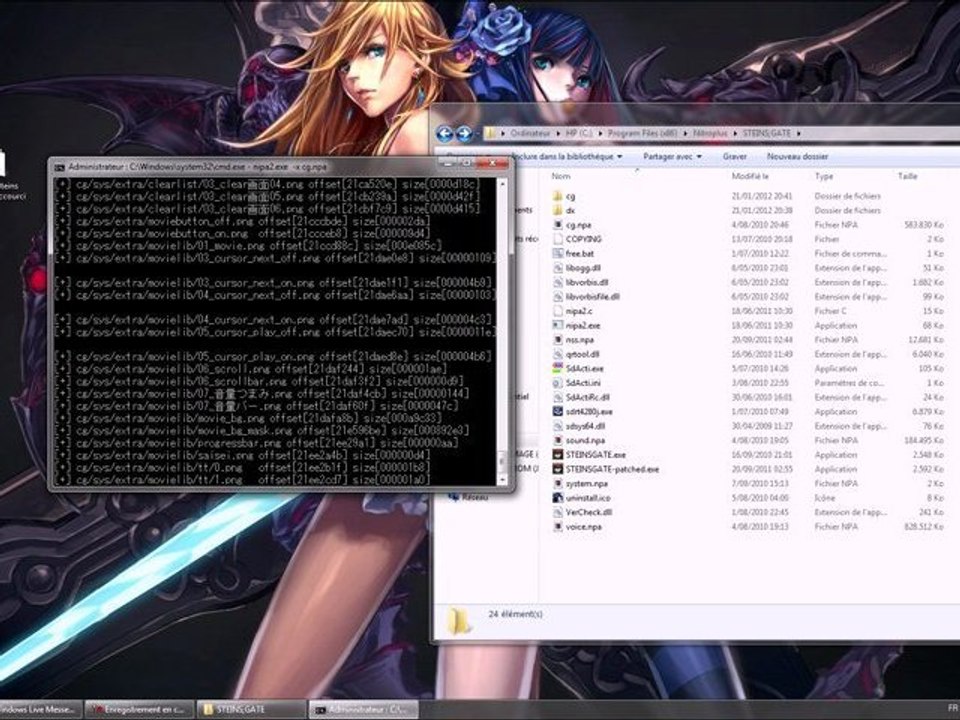
Task: Select the nipa2.exe application icon
Action: tap(558, 325)
